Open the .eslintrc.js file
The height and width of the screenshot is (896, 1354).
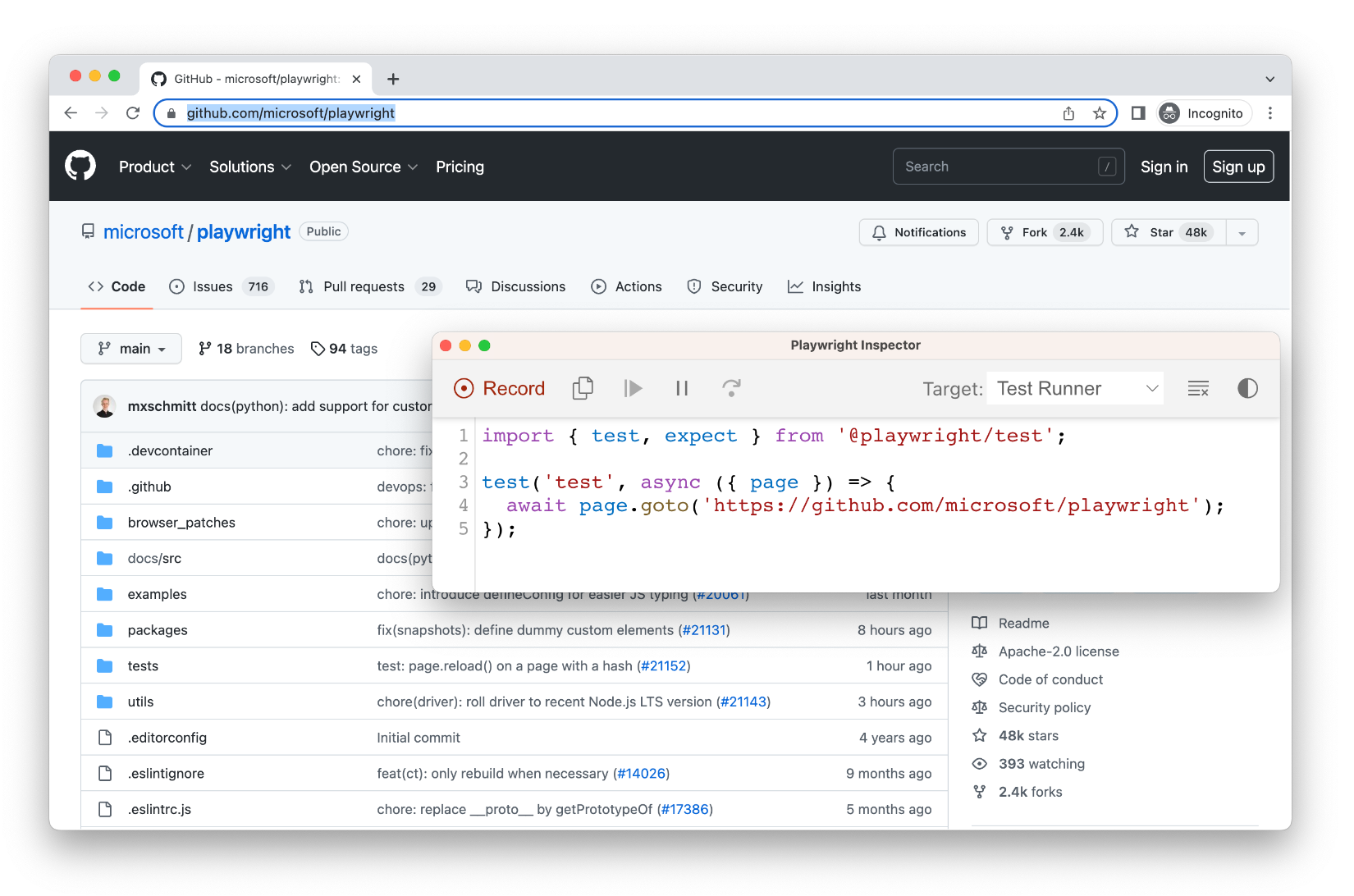(159, 810)
